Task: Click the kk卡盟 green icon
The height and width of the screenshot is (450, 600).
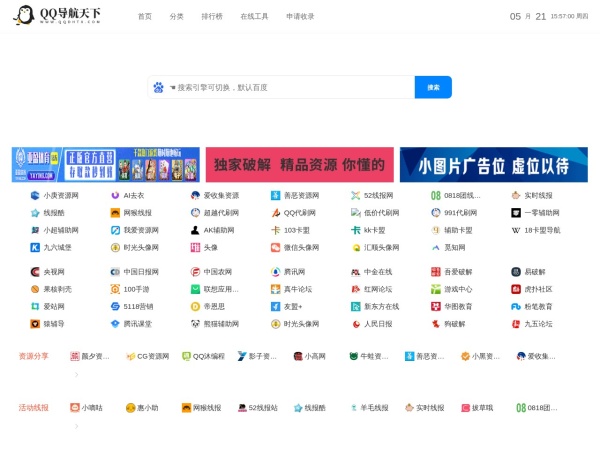Action: coord(355,230)
